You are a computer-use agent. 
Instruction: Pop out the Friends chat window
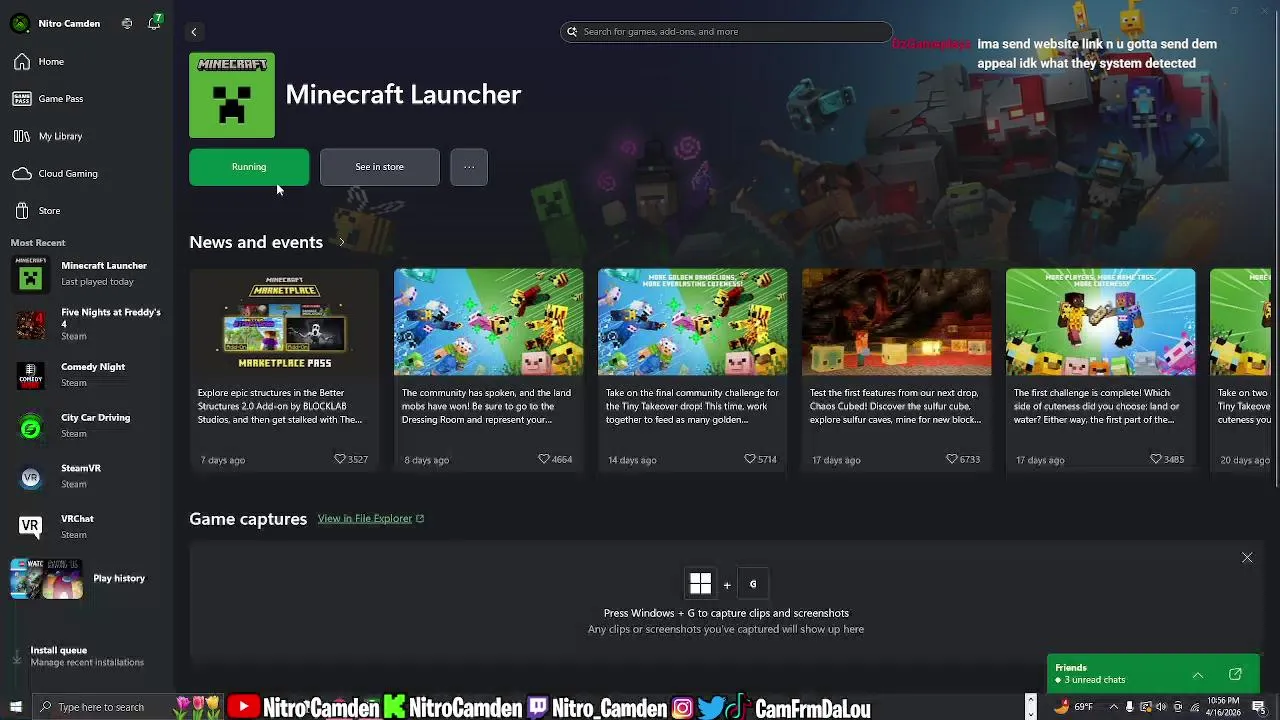(x=1235, y=675)
